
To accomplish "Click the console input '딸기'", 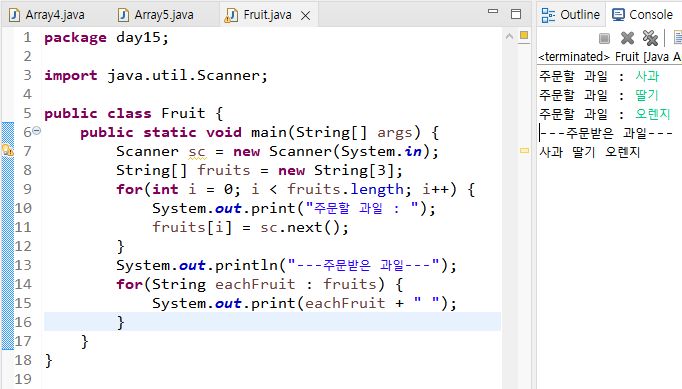I will (647, 95).
